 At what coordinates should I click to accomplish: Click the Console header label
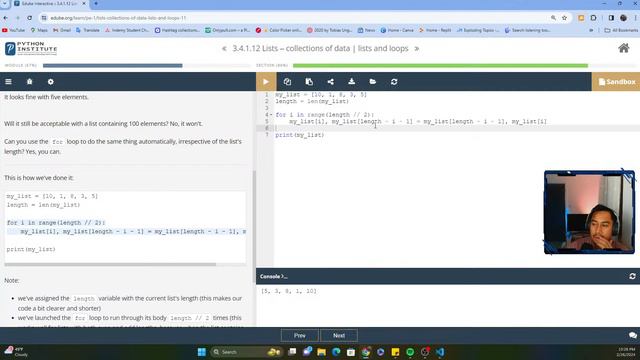click(273, 276)
